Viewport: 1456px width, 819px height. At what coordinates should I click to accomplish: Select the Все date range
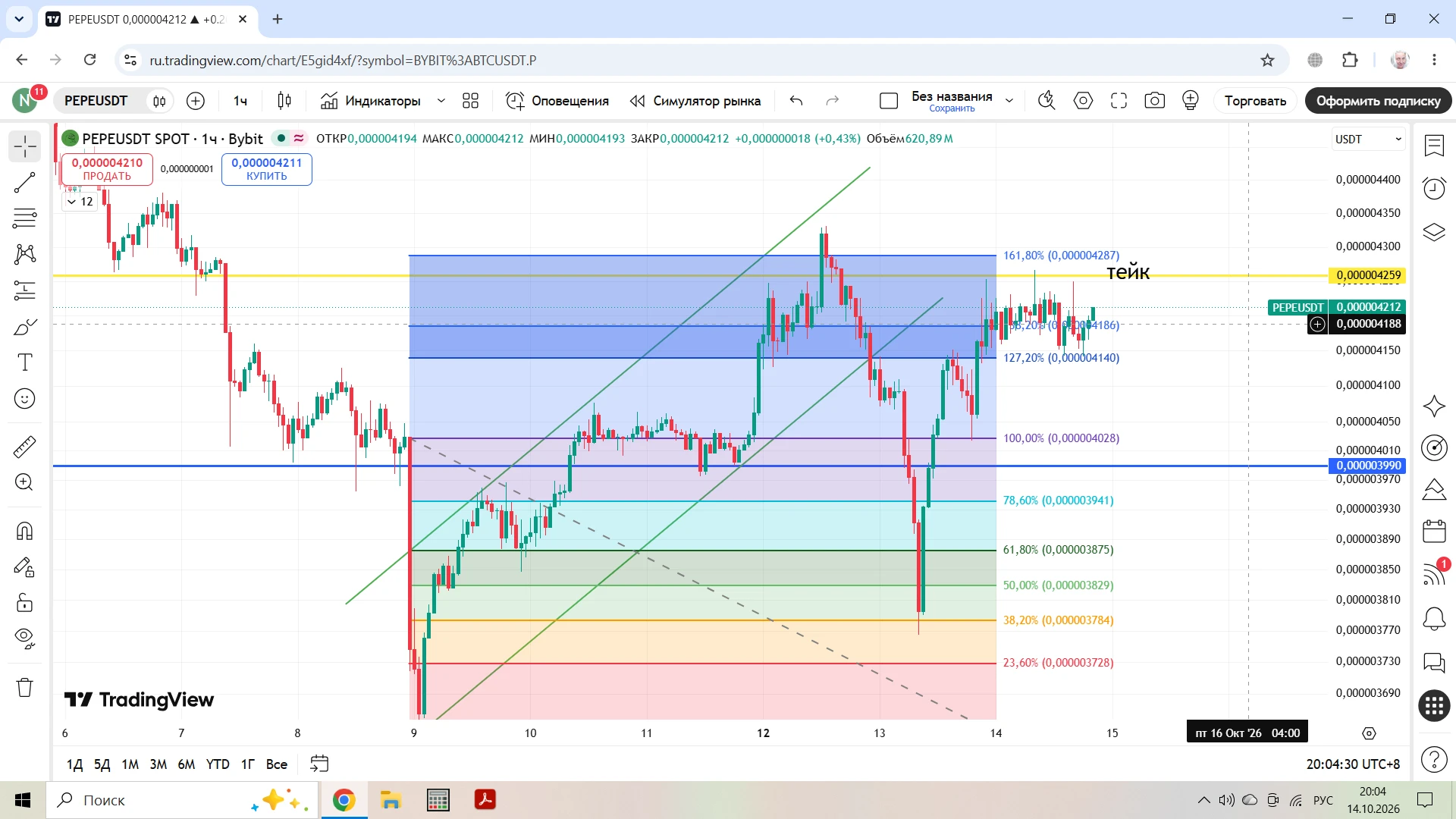(x=277, y=764)
